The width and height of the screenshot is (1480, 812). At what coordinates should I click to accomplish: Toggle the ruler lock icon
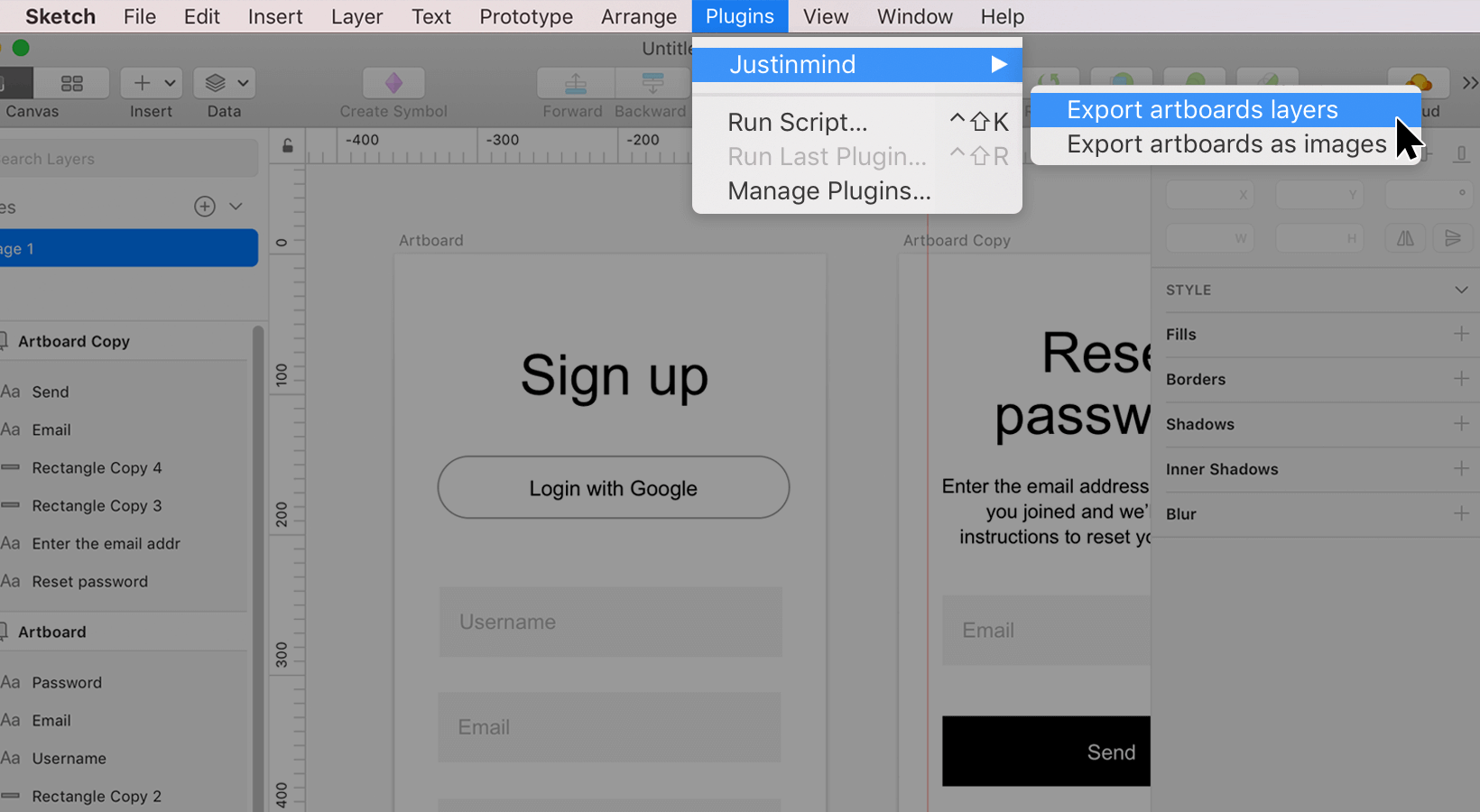point(287,145)
